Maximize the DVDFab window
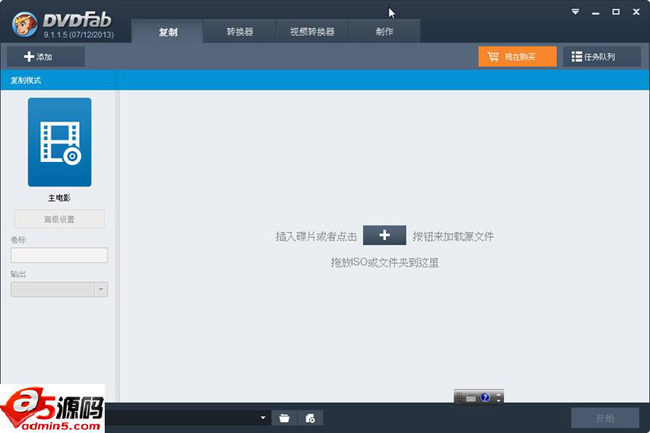 pos(616,12)
